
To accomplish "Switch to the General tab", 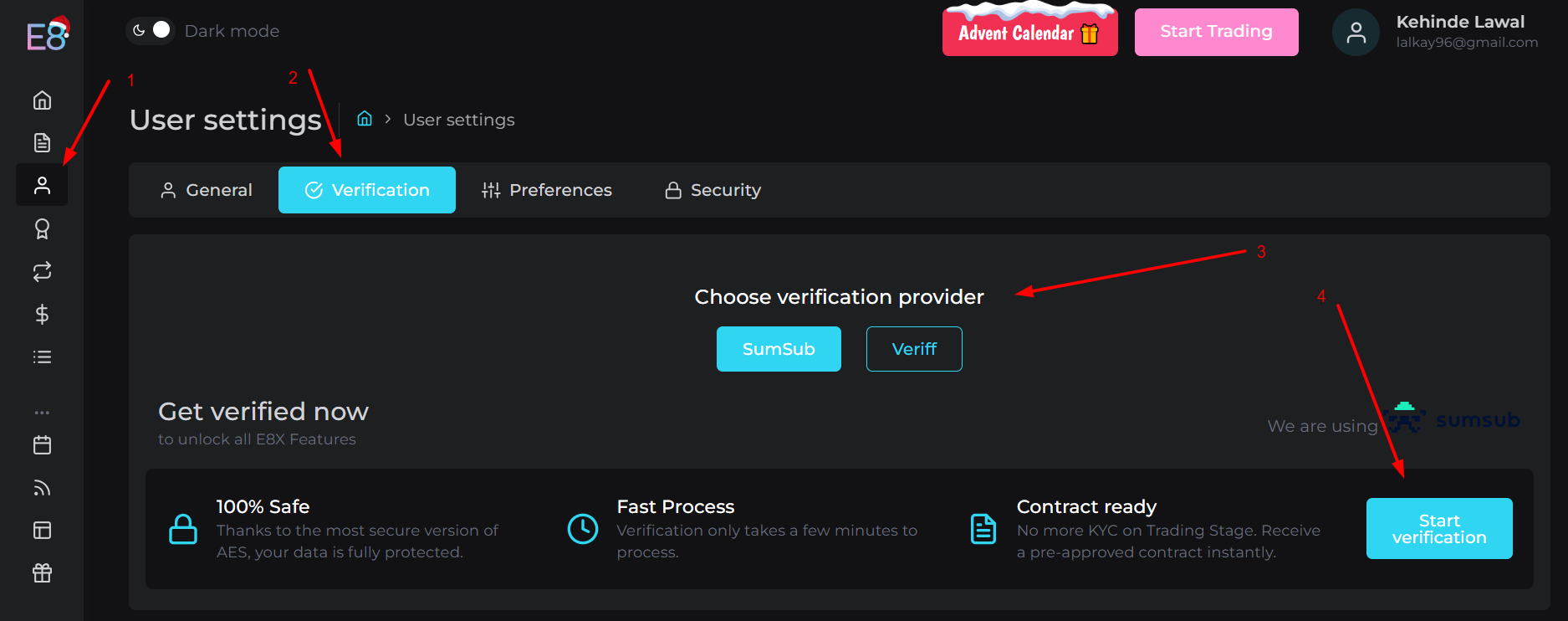I will click(207, 190).
